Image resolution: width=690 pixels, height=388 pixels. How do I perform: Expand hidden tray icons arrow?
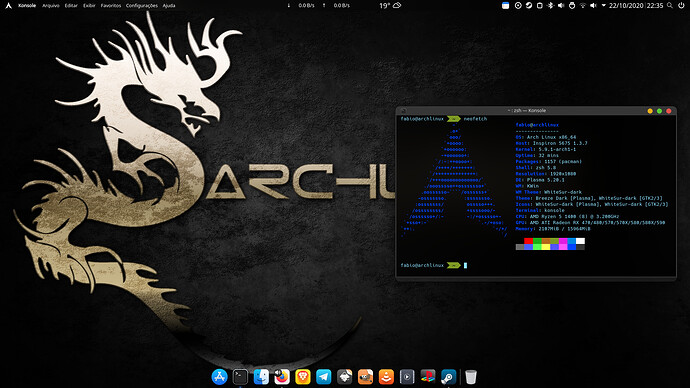(x=604, y=5)
